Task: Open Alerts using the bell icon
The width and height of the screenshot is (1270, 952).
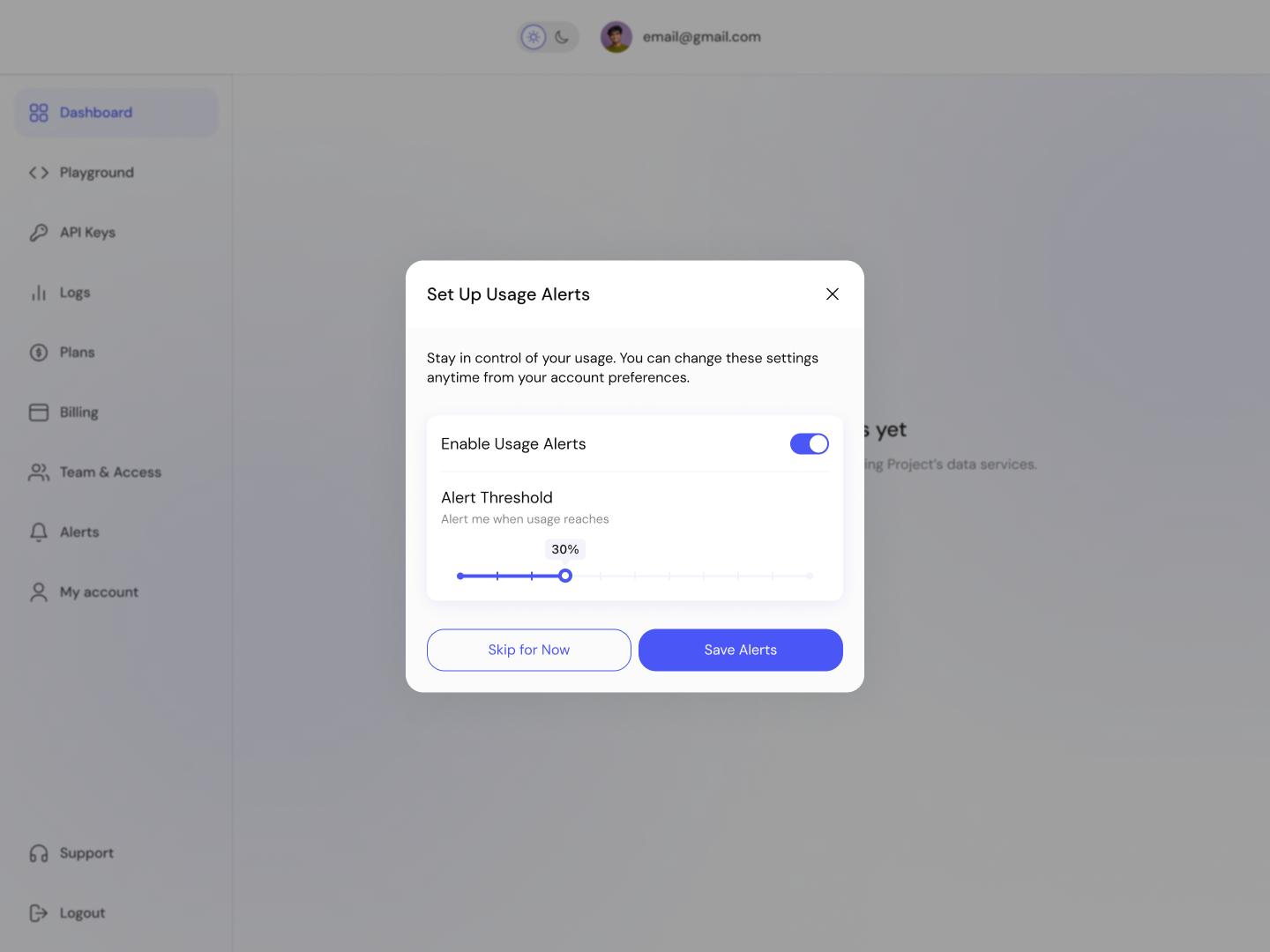Action: point(39,532)
